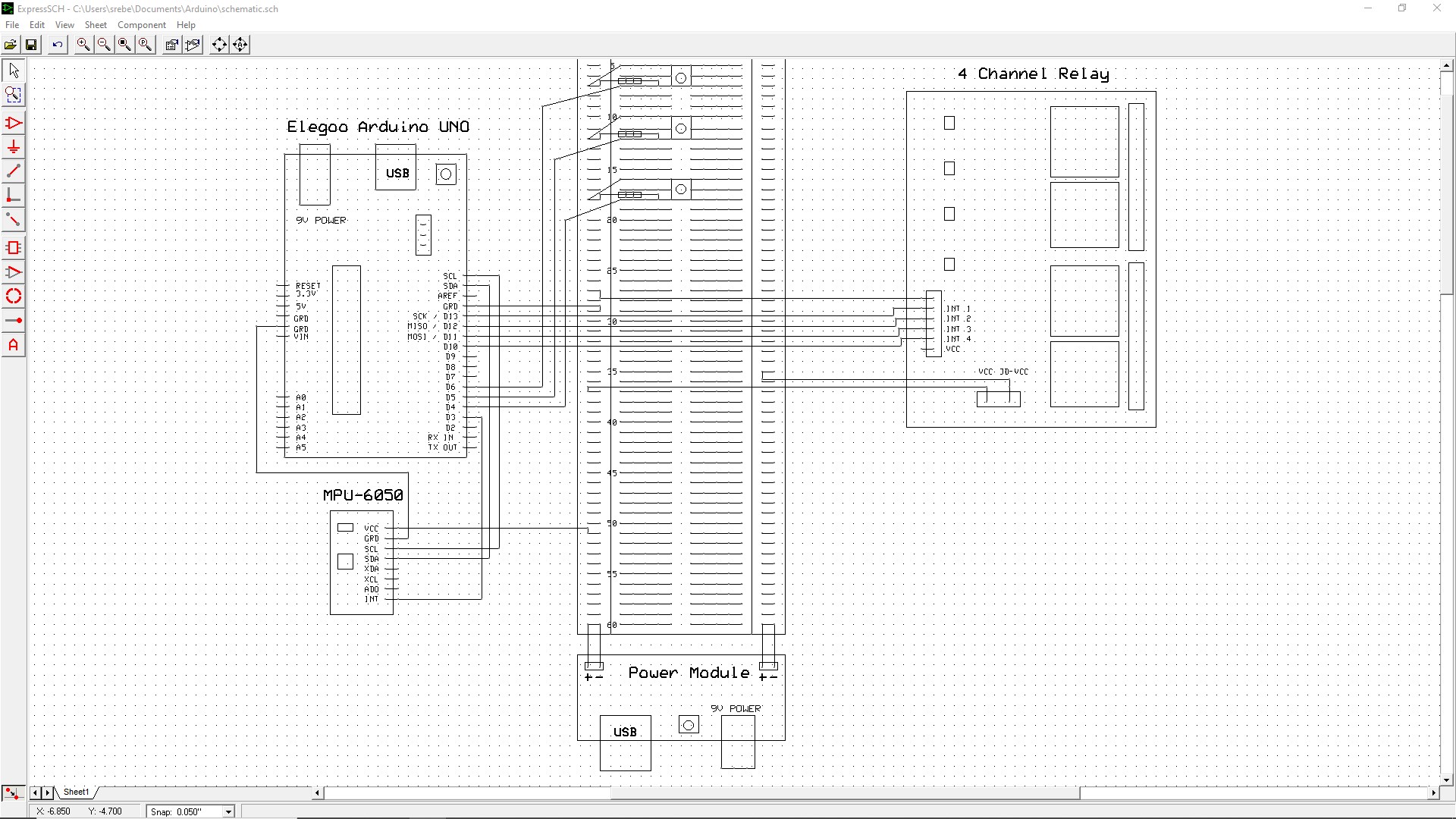The width and height of the screenshot is (1456, 819).
Task: Open the File menu
Action: [12, 24]
